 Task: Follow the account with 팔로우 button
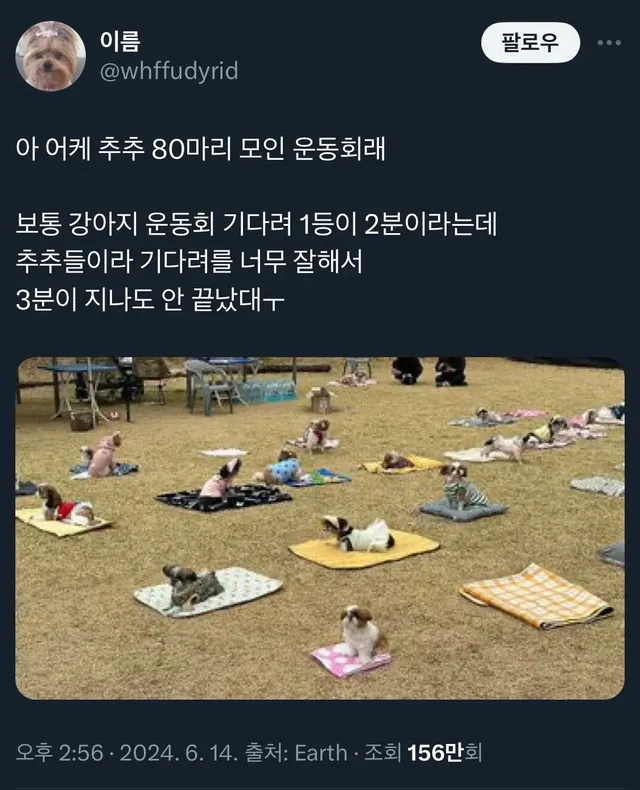530,43
